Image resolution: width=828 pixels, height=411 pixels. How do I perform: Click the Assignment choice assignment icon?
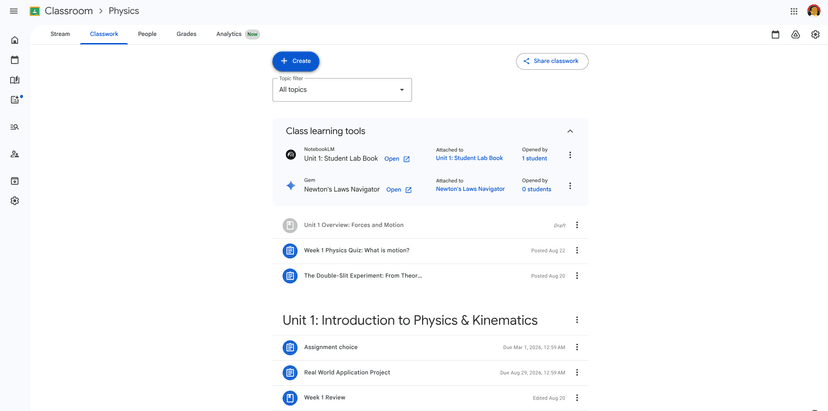(x=290, y=347)
